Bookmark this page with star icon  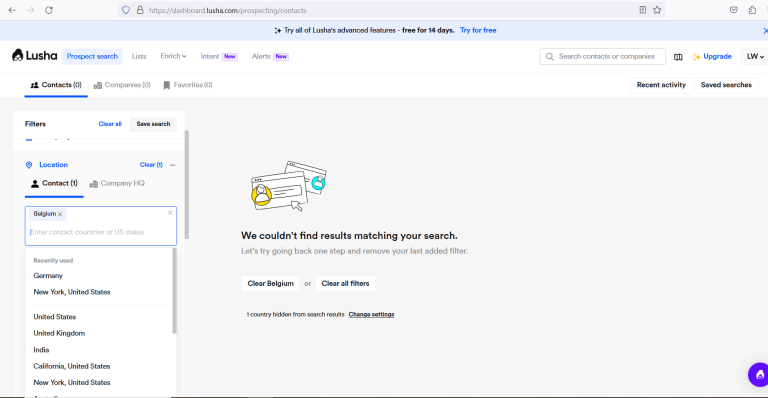pos(657,10)
